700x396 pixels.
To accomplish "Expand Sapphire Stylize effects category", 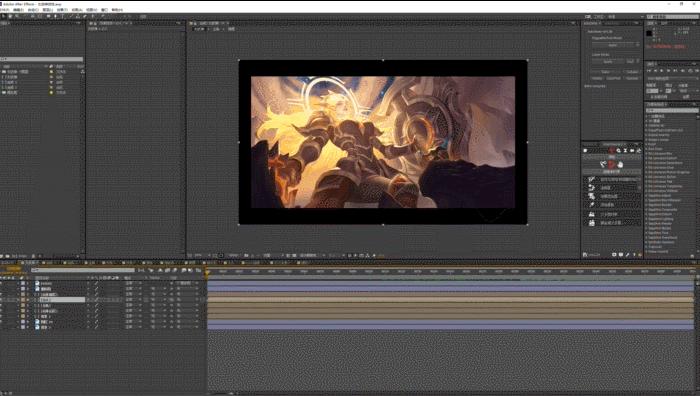I will pyautogui.click(x=646, y=228).
